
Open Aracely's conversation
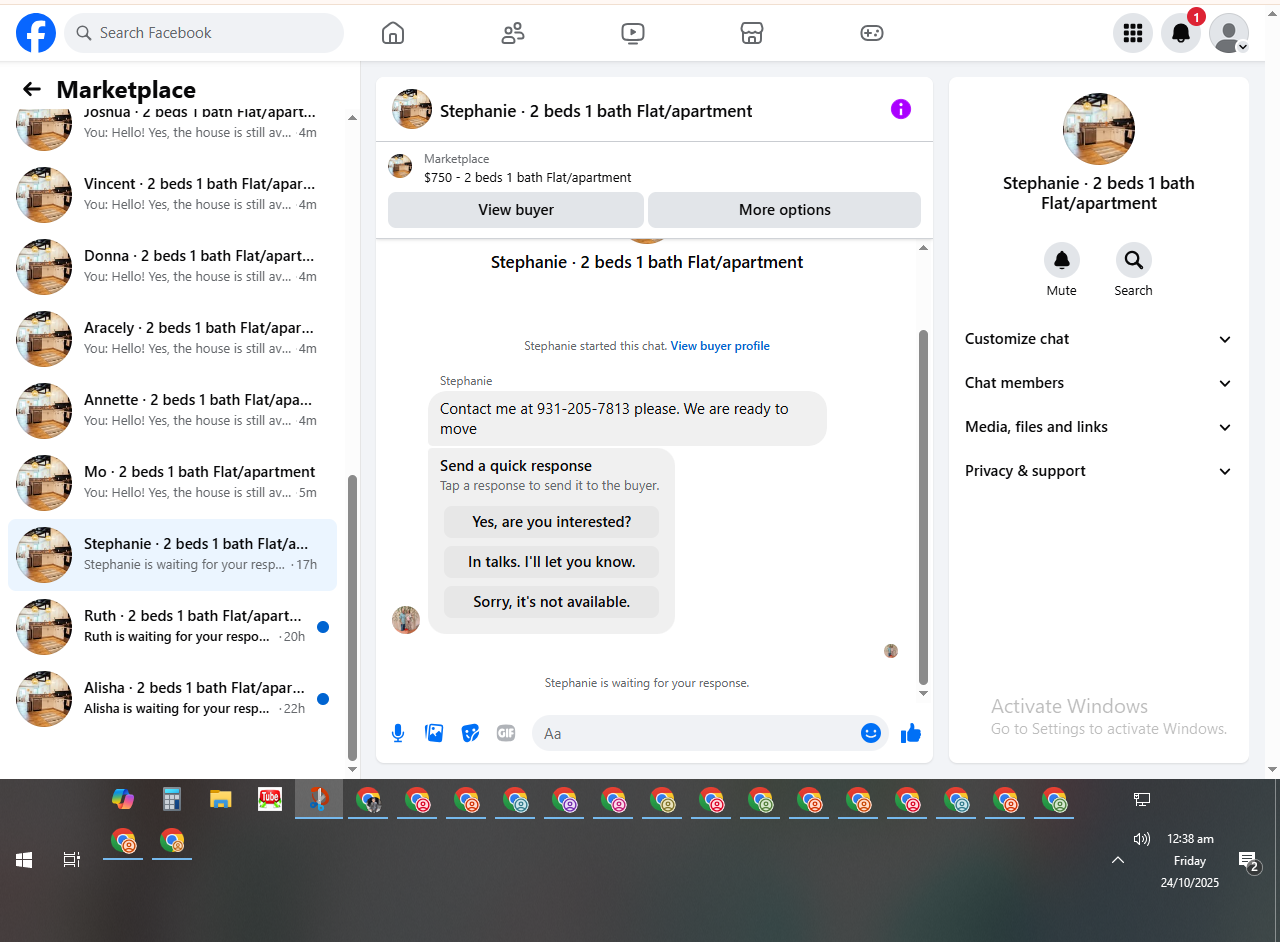tap(172, 339)
